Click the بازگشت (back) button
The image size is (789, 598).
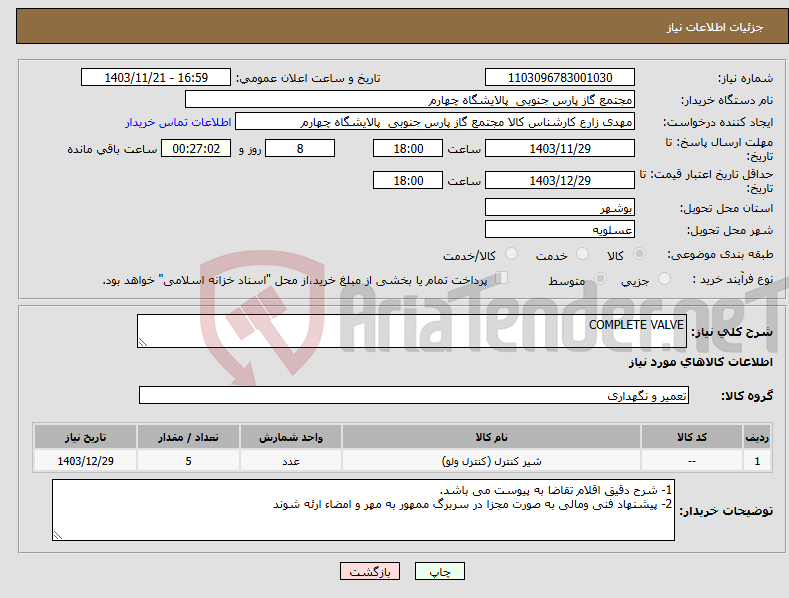point(370,571)
